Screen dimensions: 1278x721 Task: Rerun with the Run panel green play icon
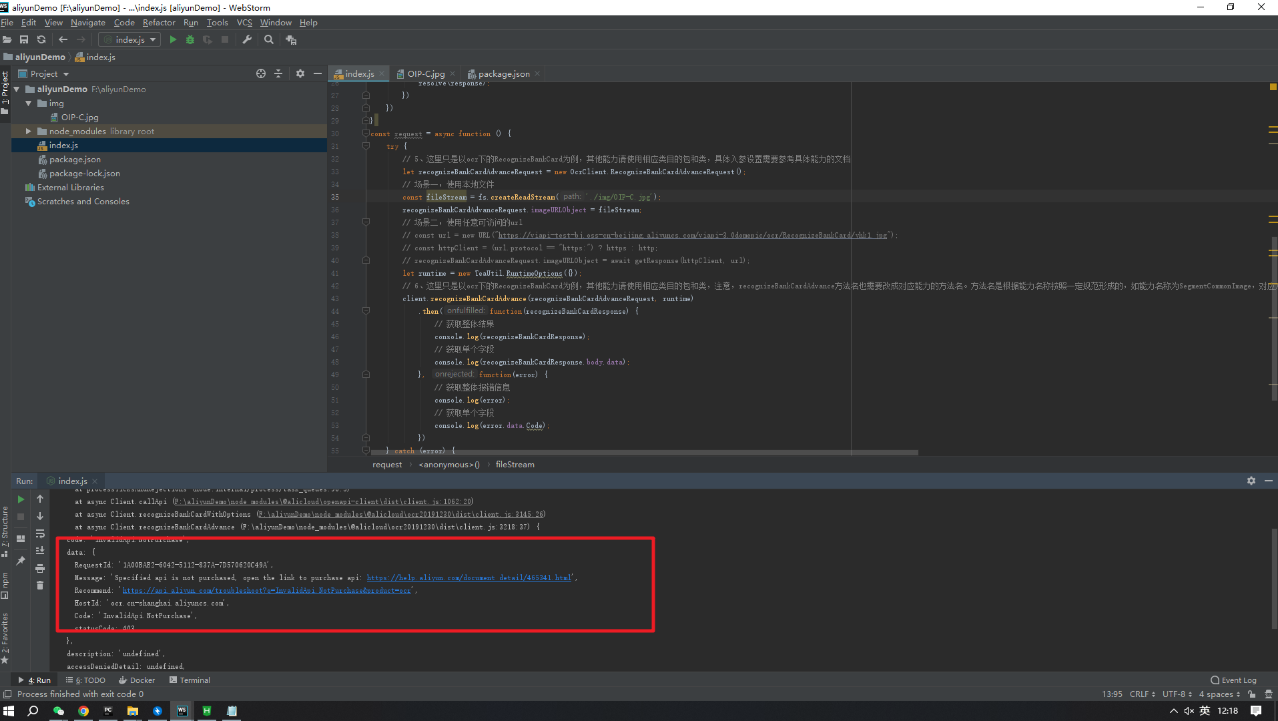coord(21,499)
